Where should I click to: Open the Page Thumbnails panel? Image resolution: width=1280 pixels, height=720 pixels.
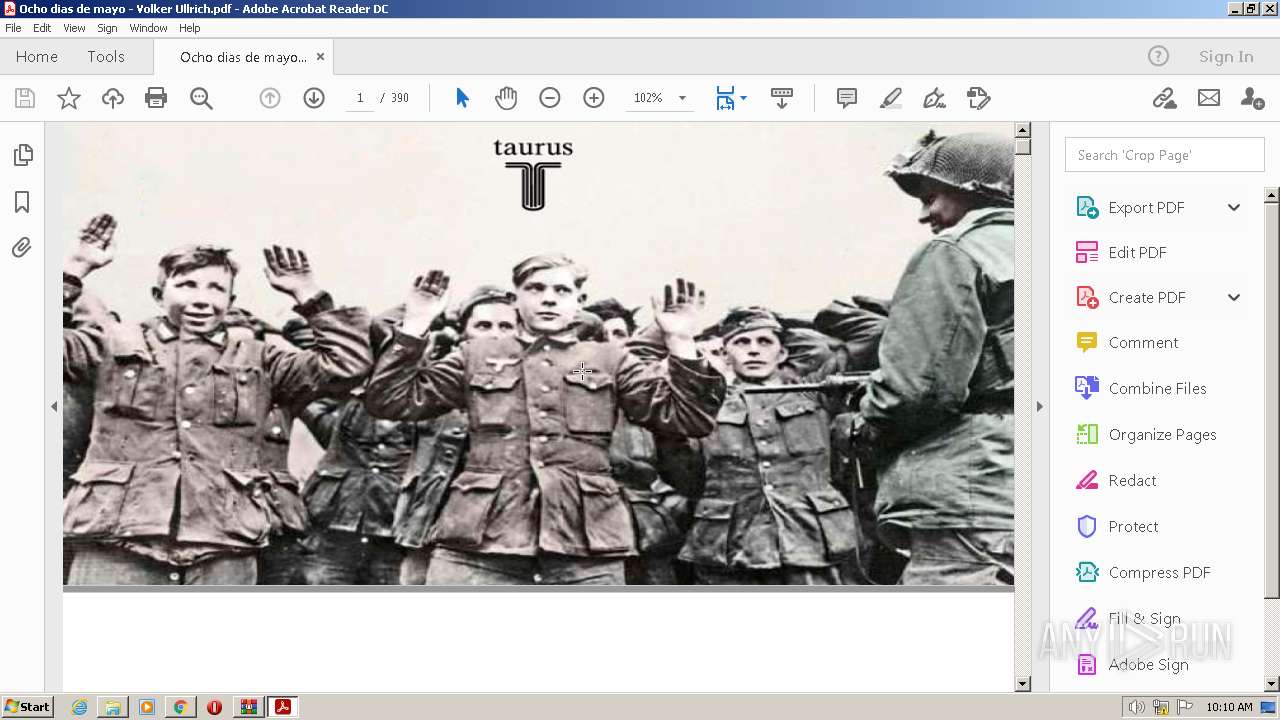pyautogui.click(x=22, y=155)
